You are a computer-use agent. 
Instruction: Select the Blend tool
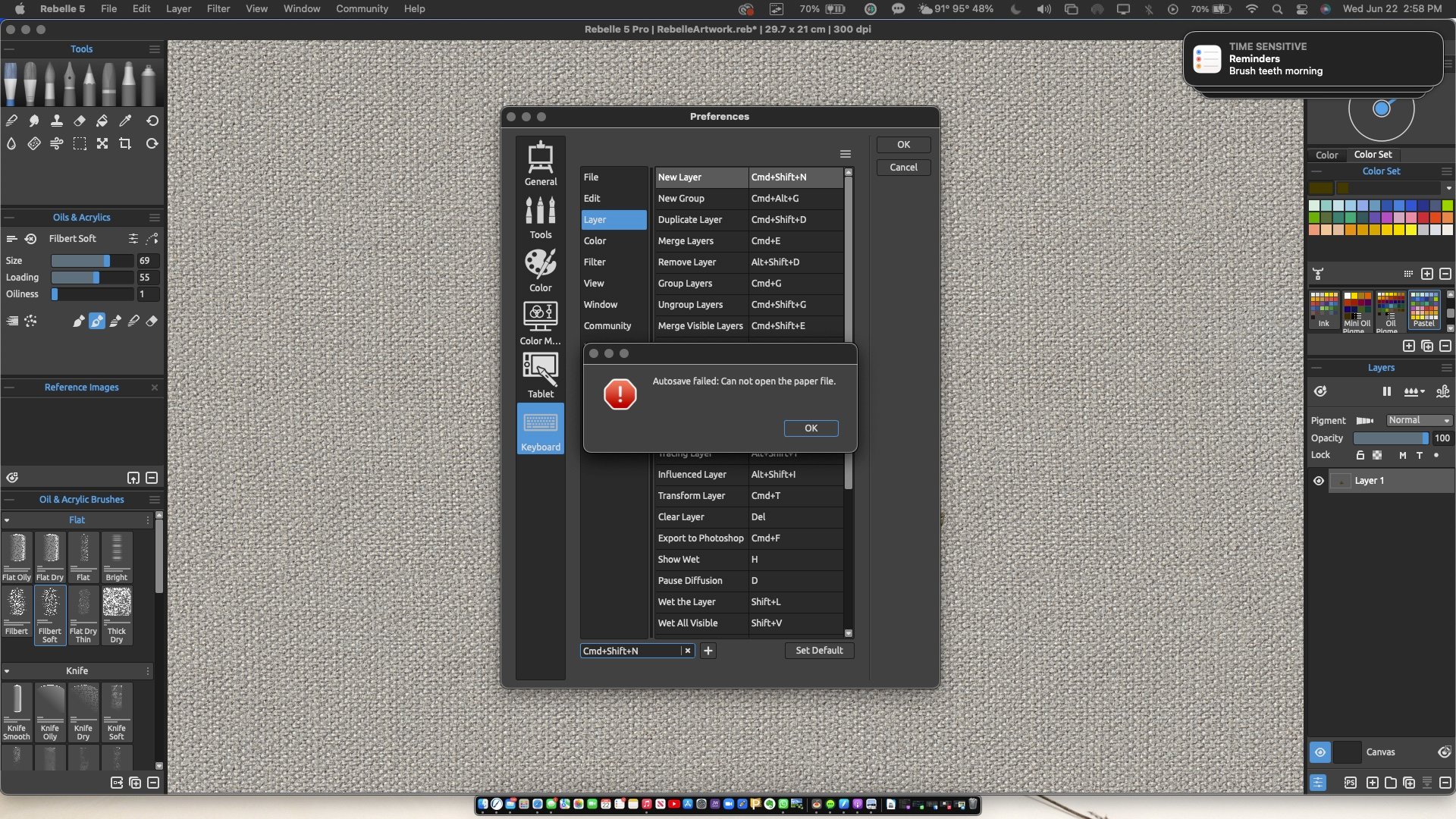[x=11, y=121]
